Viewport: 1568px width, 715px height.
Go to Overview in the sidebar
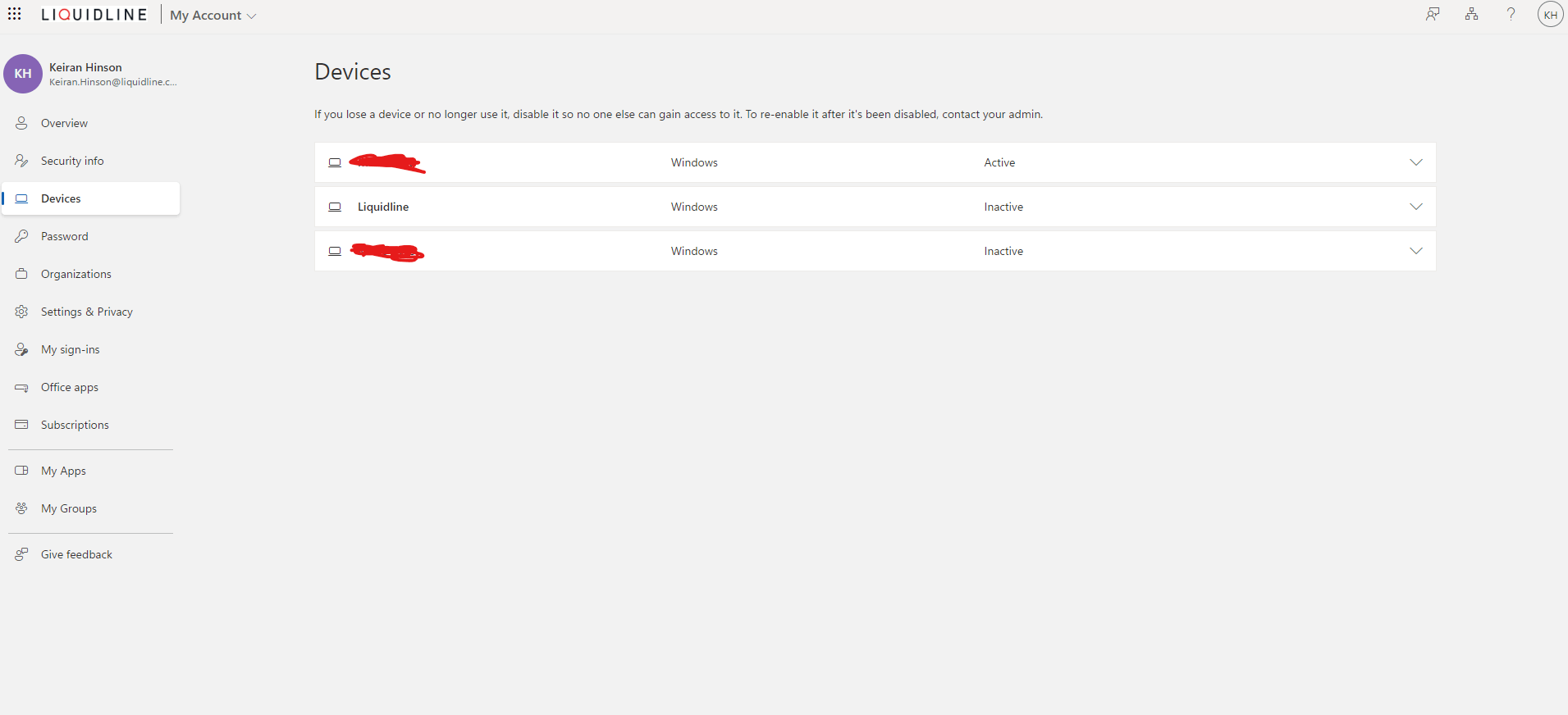pos(90,123)
